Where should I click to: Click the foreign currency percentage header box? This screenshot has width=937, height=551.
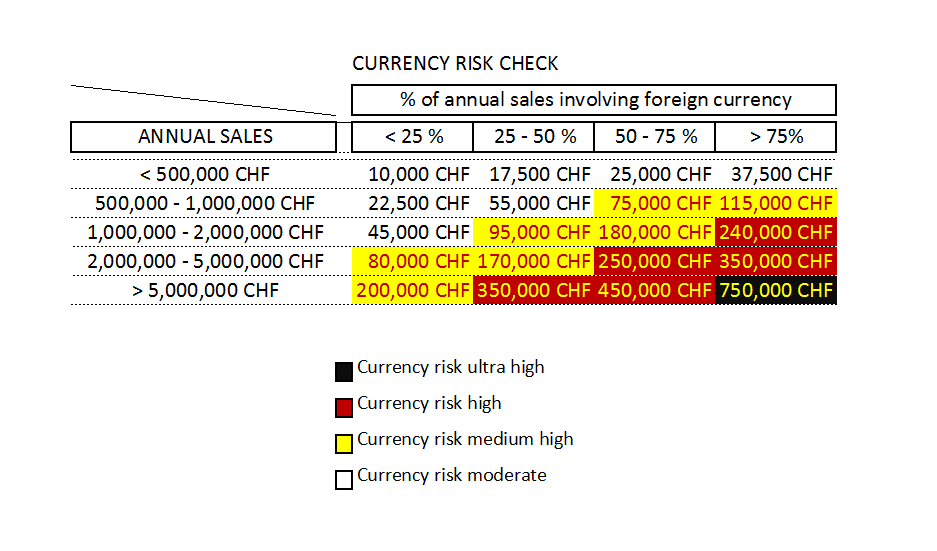pos(594,100)
